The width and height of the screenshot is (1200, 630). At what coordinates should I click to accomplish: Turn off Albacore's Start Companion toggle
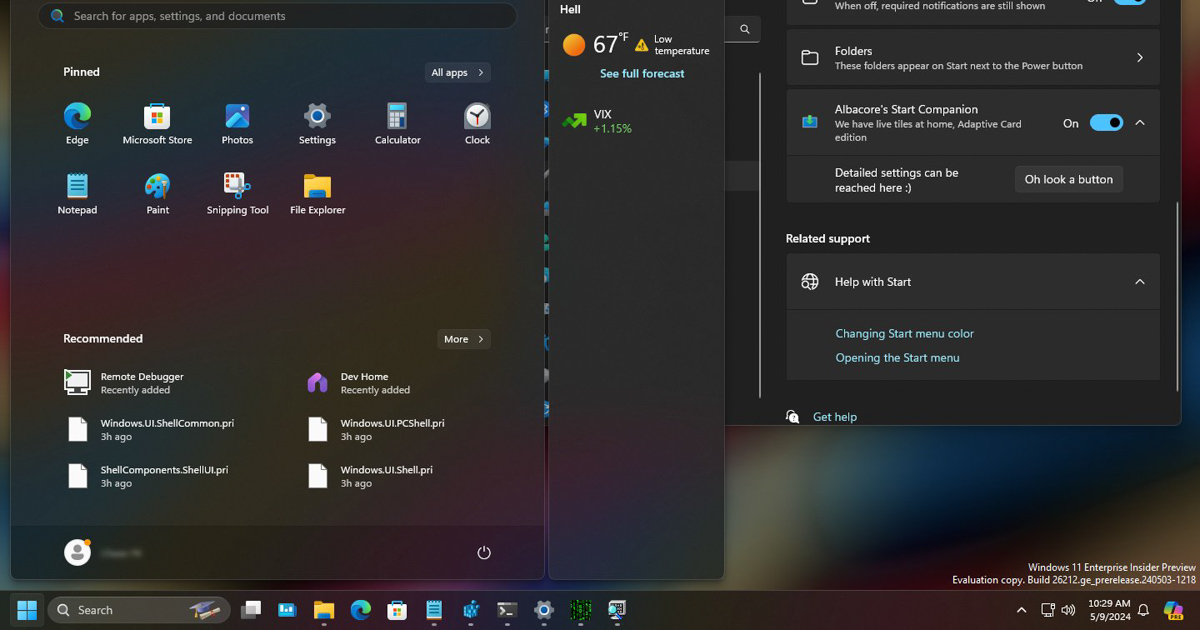click(1106, 123)
